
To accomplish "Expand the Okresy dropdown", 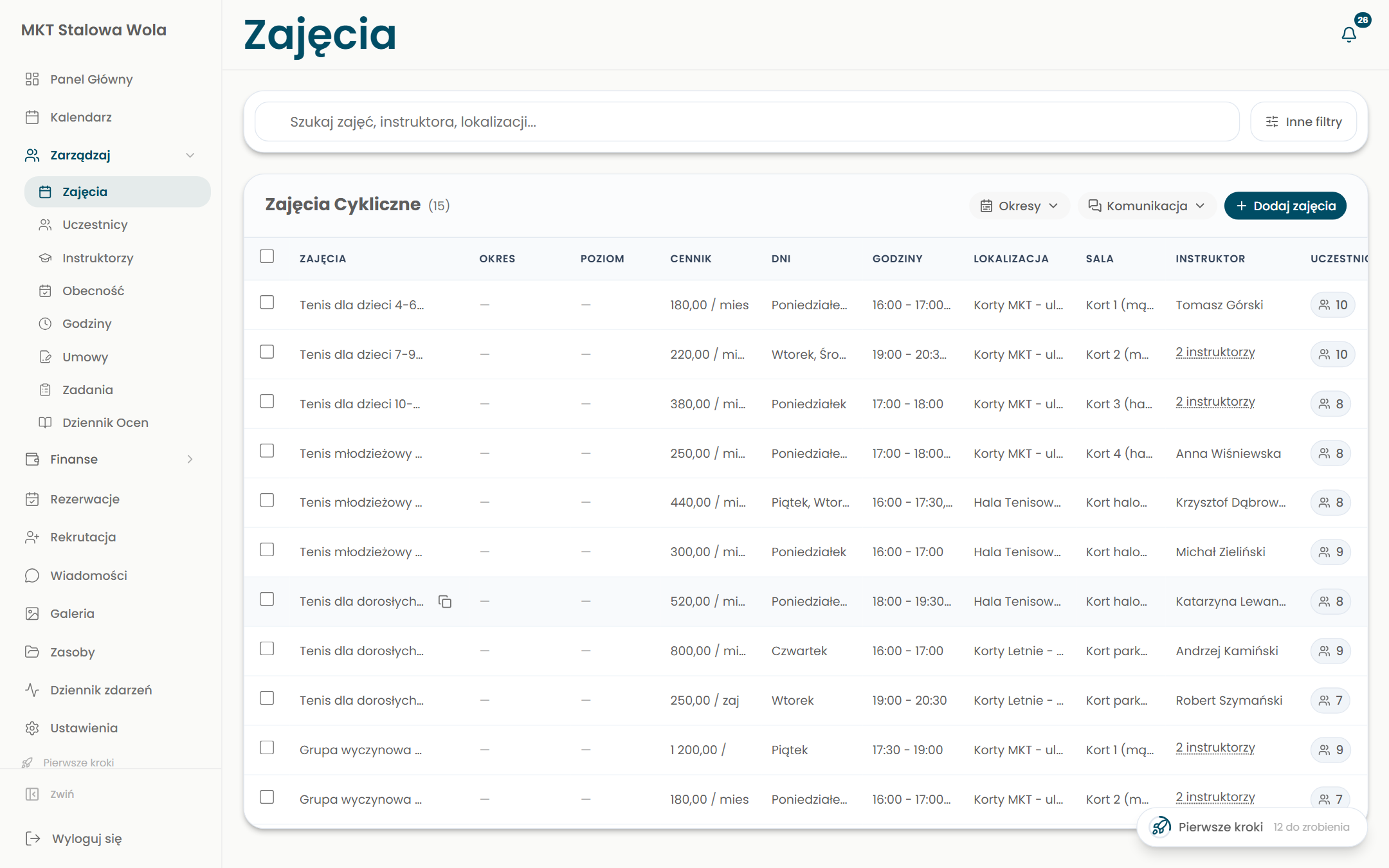I will [x=1019, y=206].
